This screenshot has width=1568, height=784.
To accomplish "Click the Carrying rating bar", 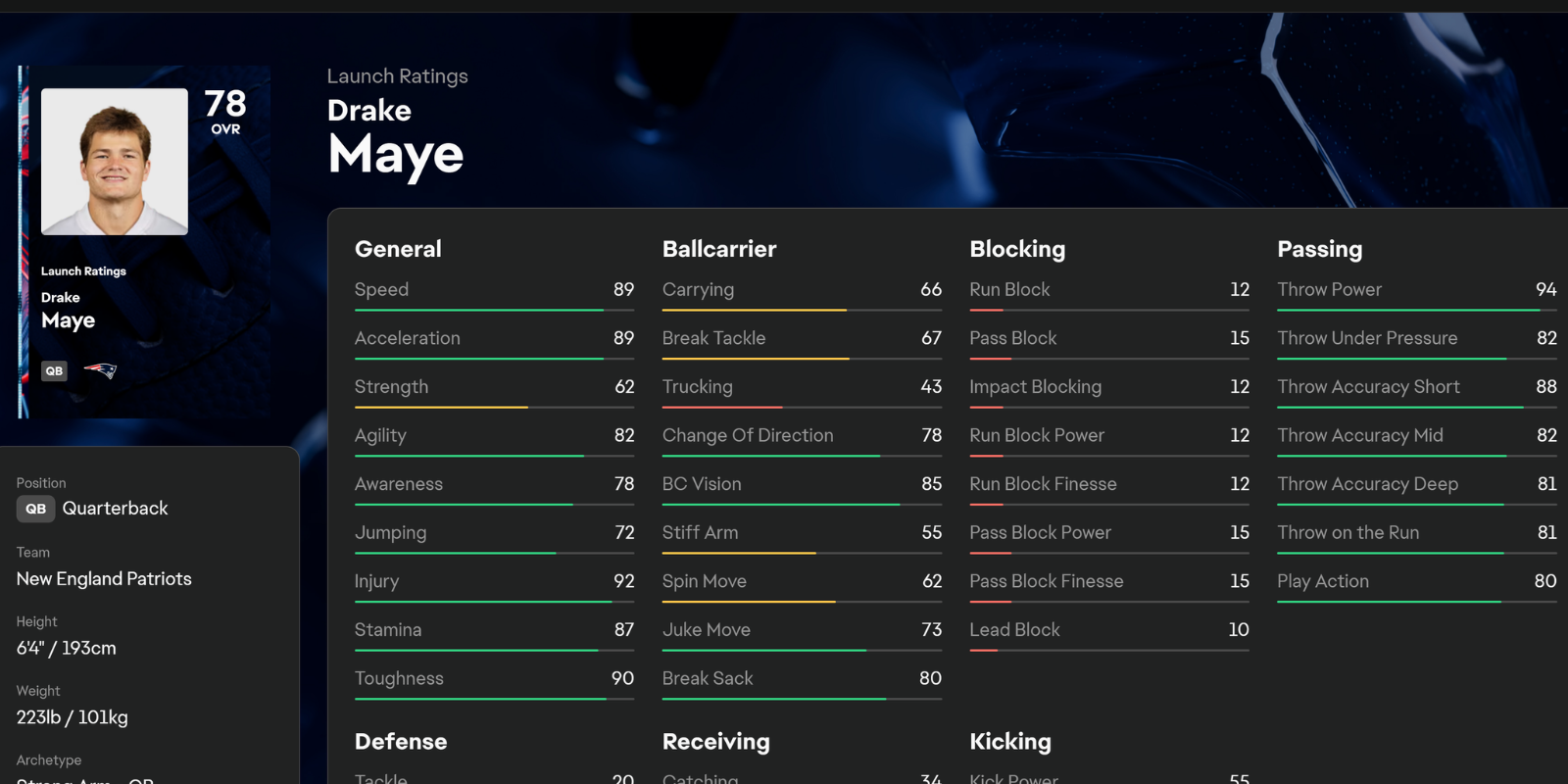I will (802, 311).
